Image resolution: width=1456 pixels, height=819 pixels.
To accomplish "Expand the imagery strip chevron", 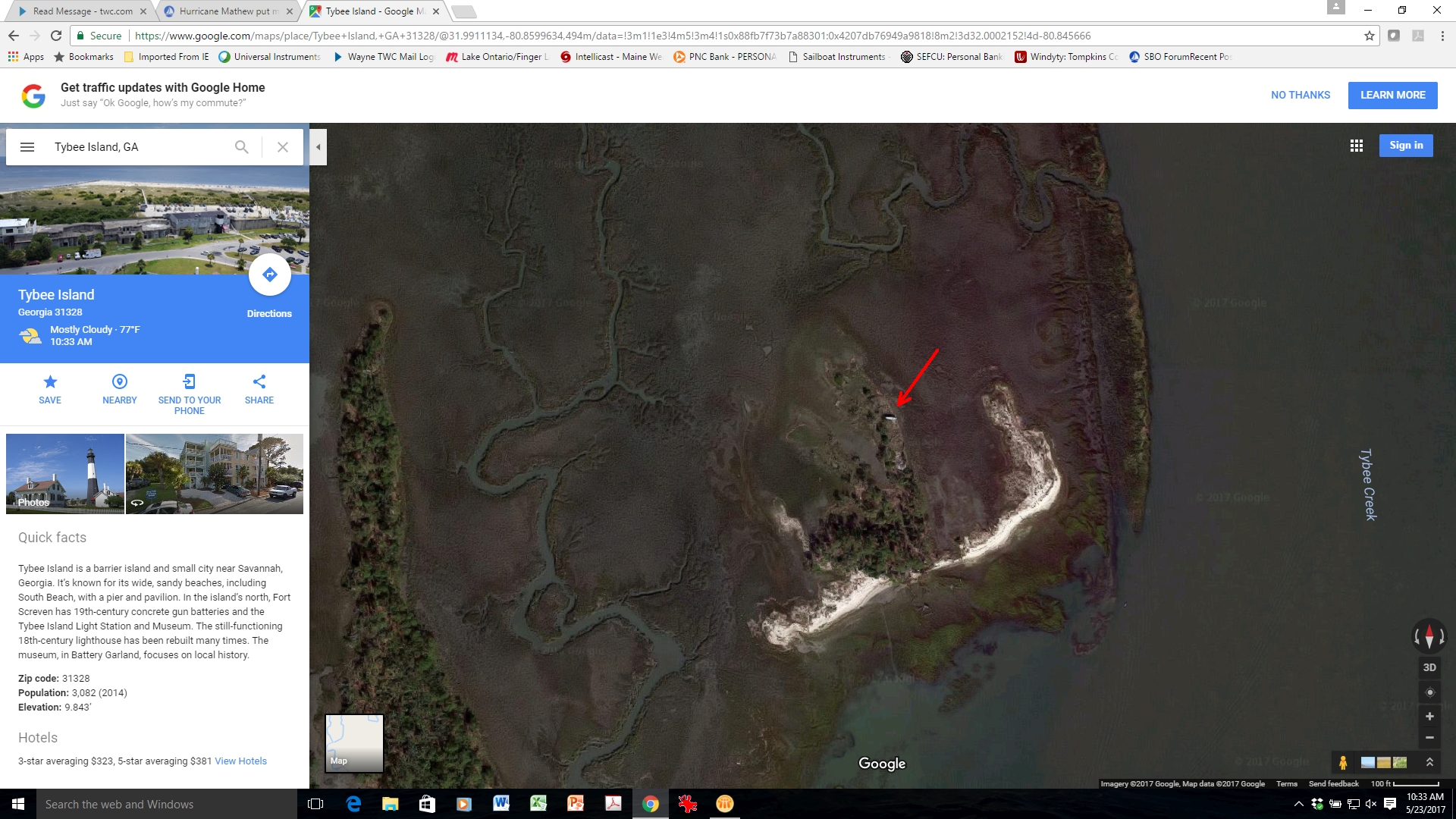I will pyautogui.click(x=1429, y=762).
